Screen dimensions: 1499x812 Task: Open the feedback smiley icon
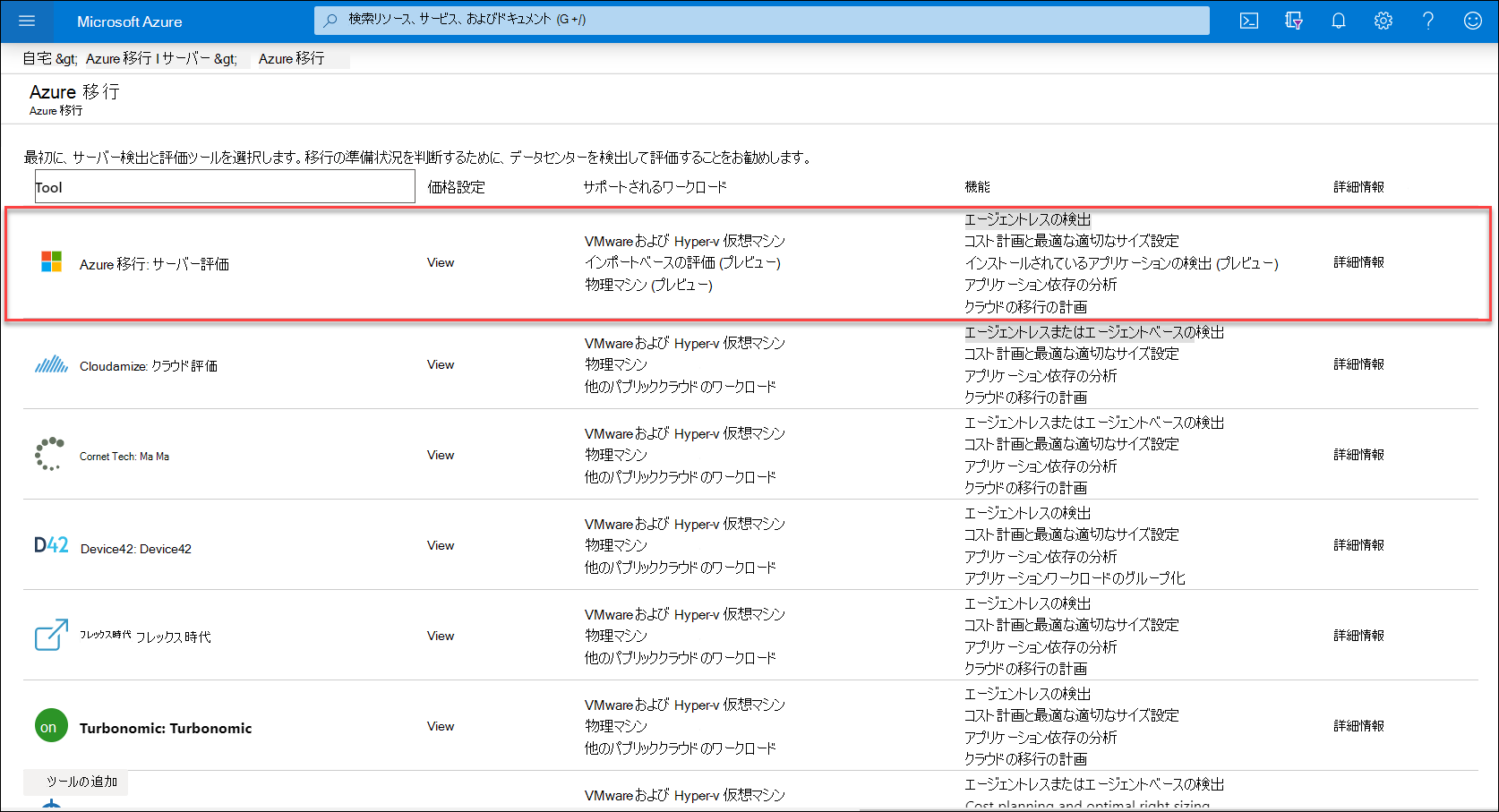(x=1473, y=21)
